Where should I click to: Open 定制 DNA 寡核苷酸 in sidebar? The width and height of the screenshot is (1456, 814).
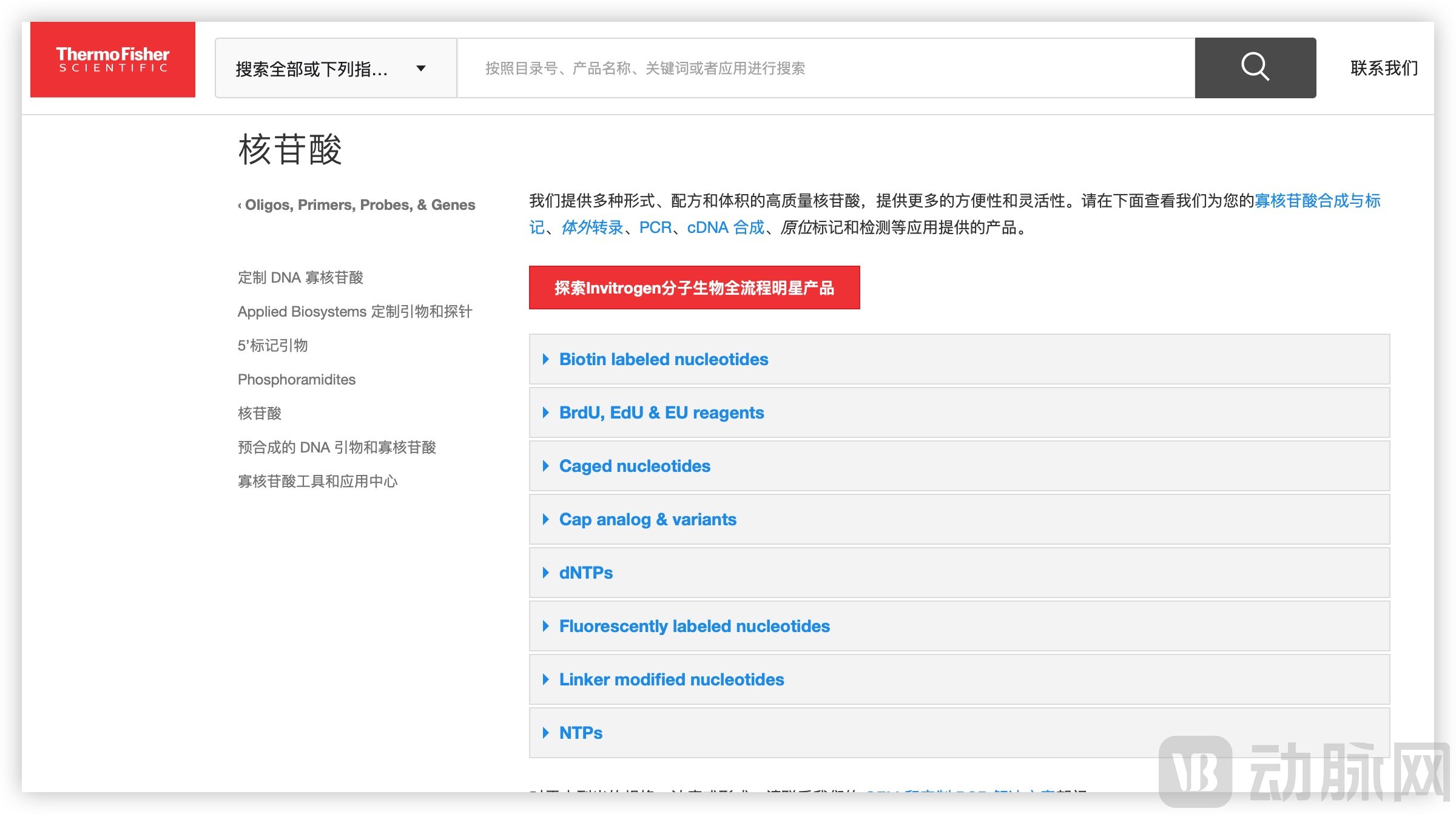[300, 278]
